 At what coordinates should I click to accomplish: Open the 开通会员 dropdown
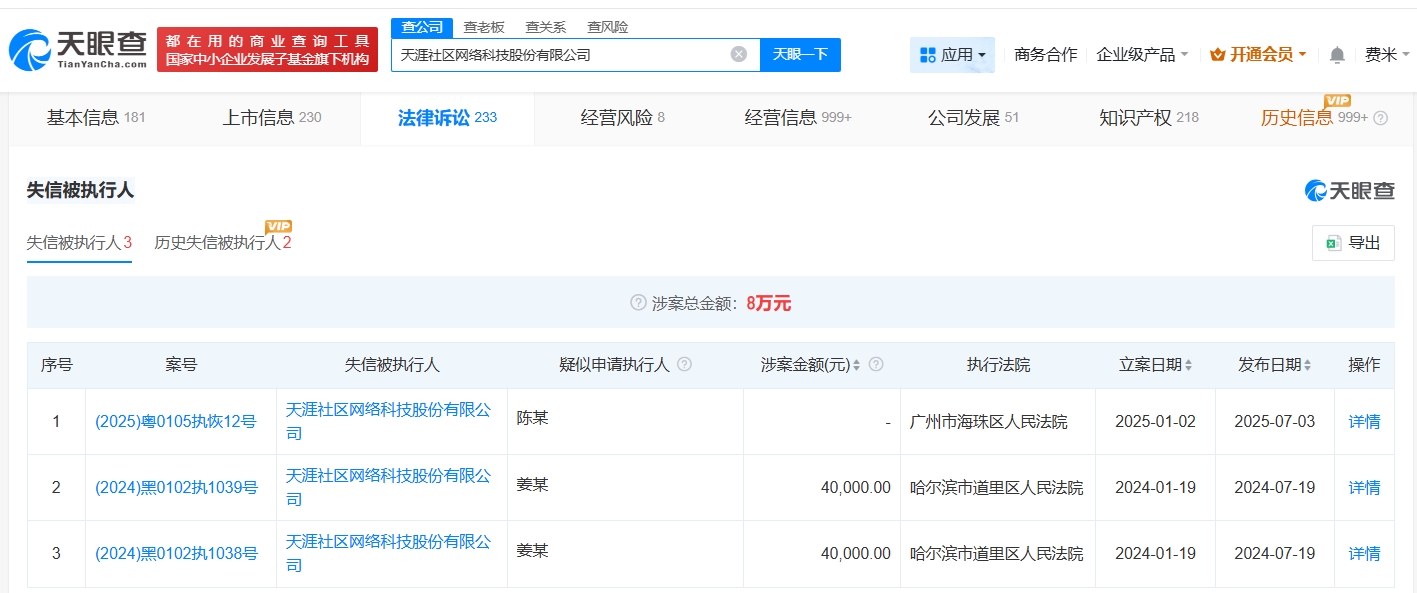pos(1258,54)
